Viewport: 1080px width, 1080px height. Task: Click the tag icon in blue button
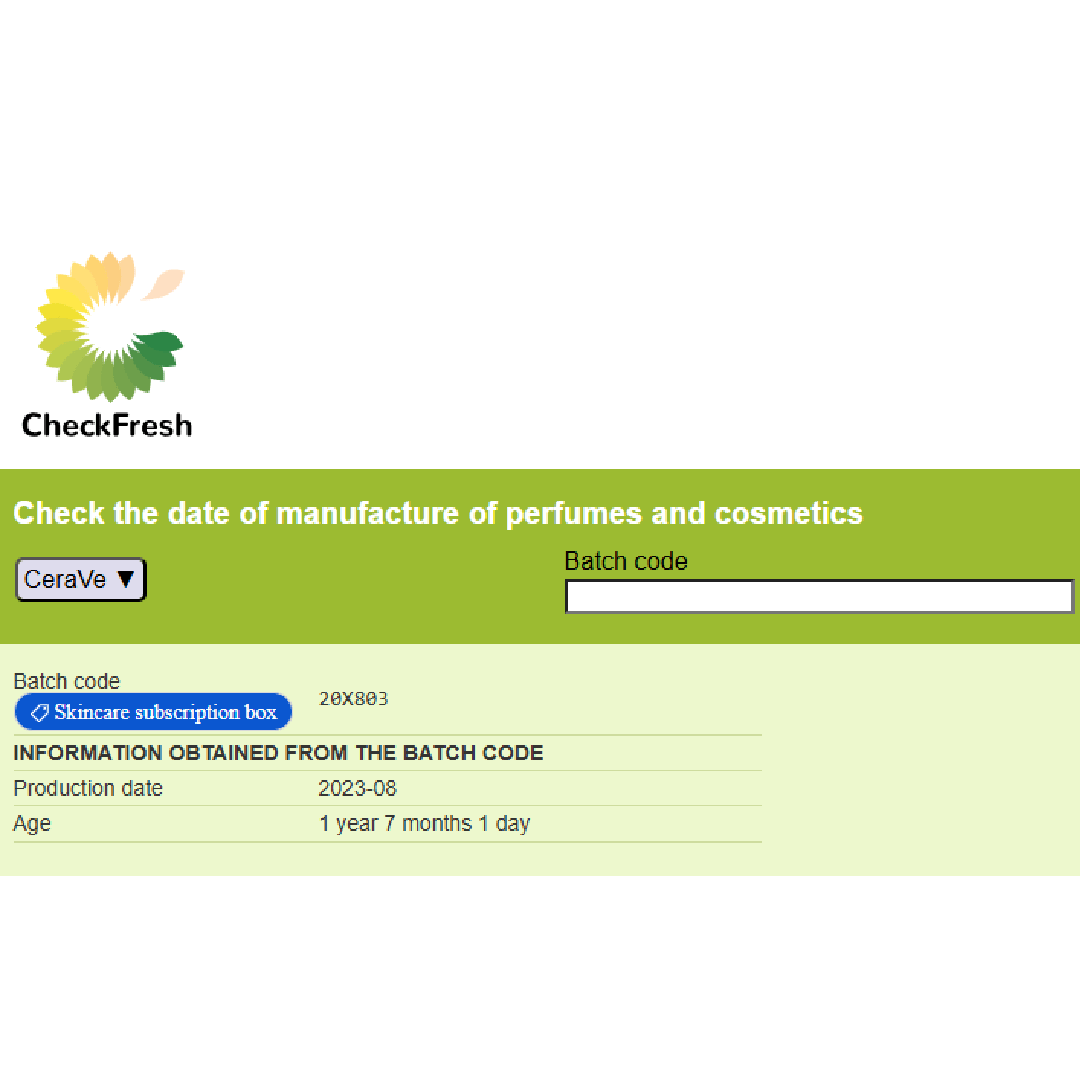coord(39,712)
